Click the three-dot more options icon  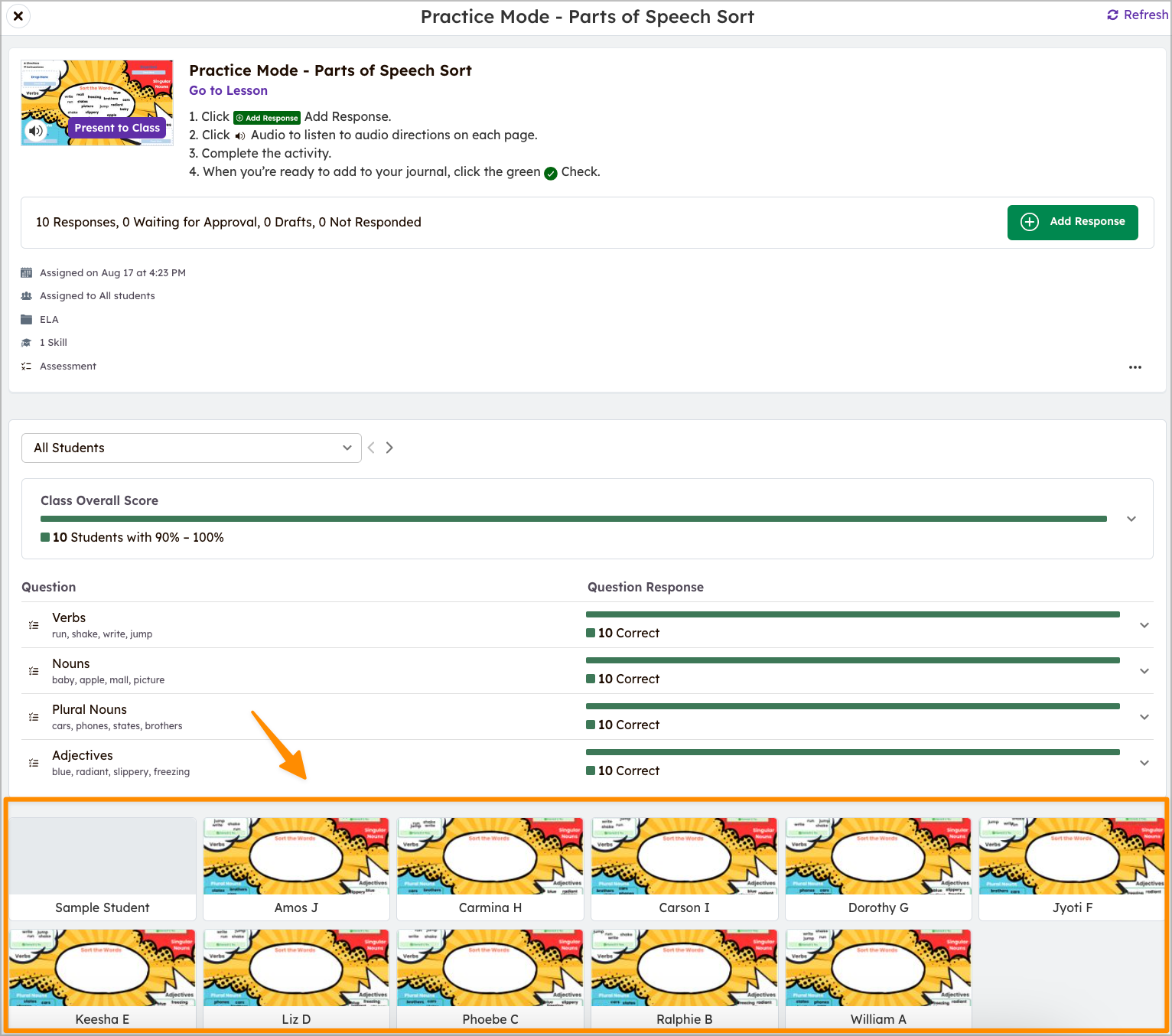click(x=1135, y=367)
